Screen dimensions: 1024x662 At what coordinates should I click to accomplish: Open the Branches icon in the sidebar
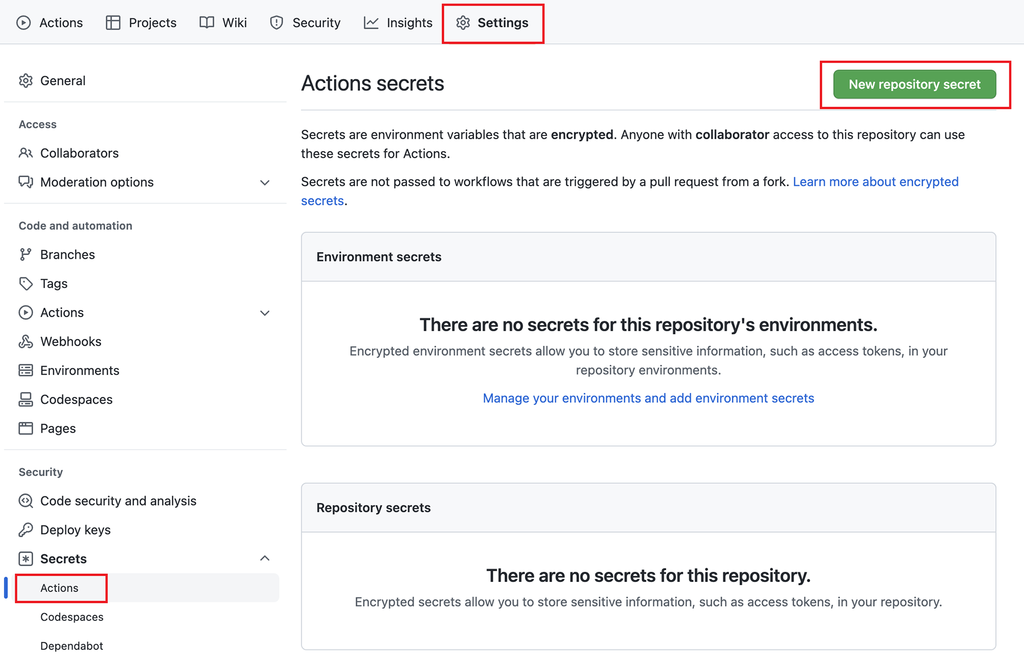[26, 254]
